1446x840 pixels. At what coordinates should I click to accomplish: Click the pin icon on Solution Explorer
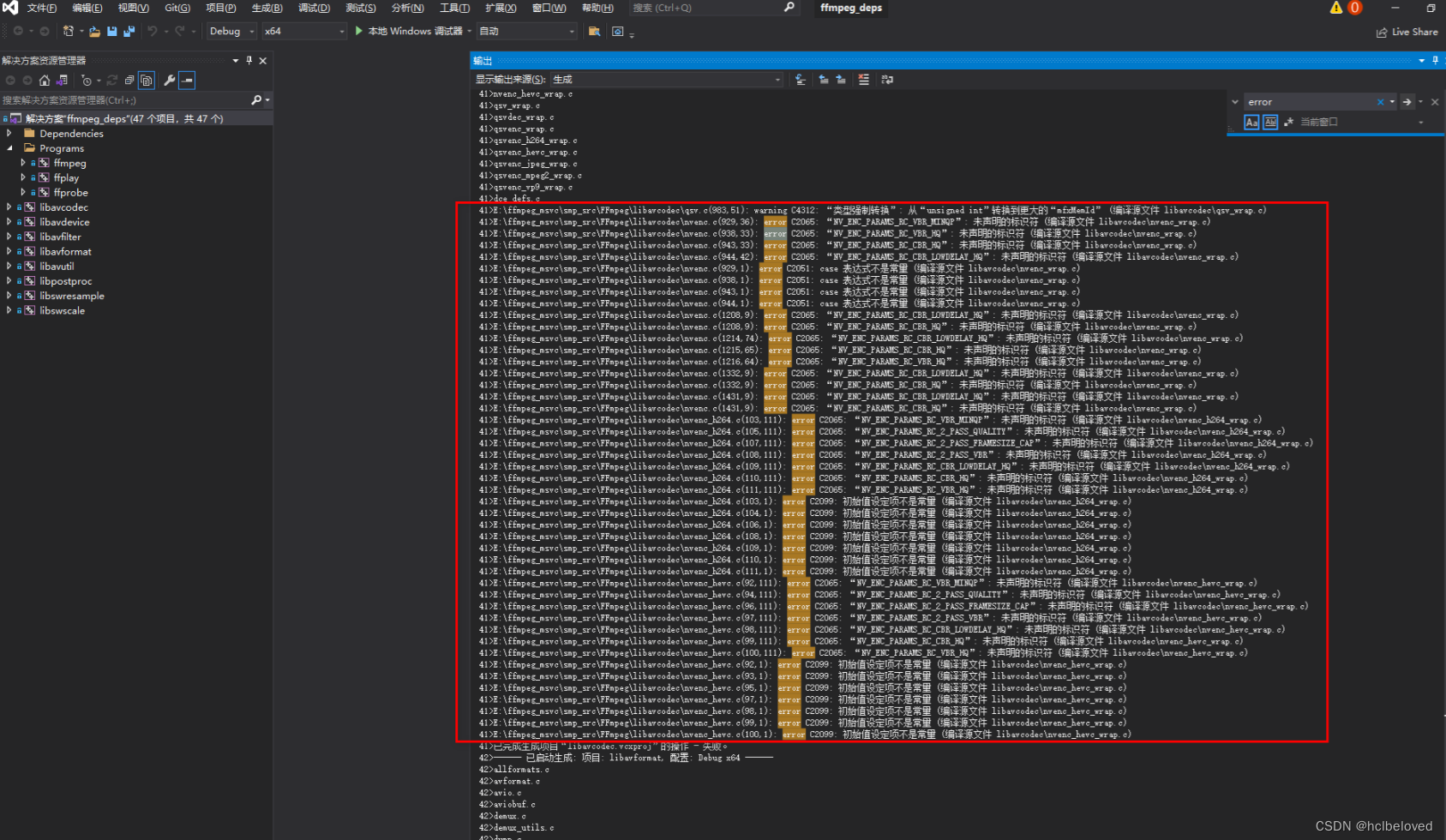coord(249,60)
